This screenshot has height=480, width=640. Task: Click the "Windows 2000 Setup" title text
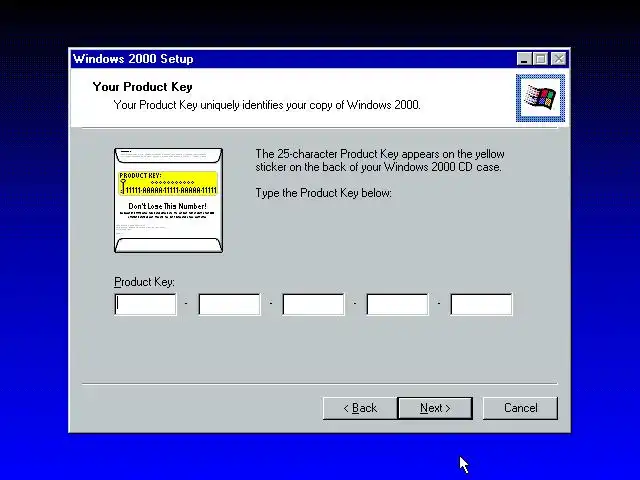click(x=133, y=59)
